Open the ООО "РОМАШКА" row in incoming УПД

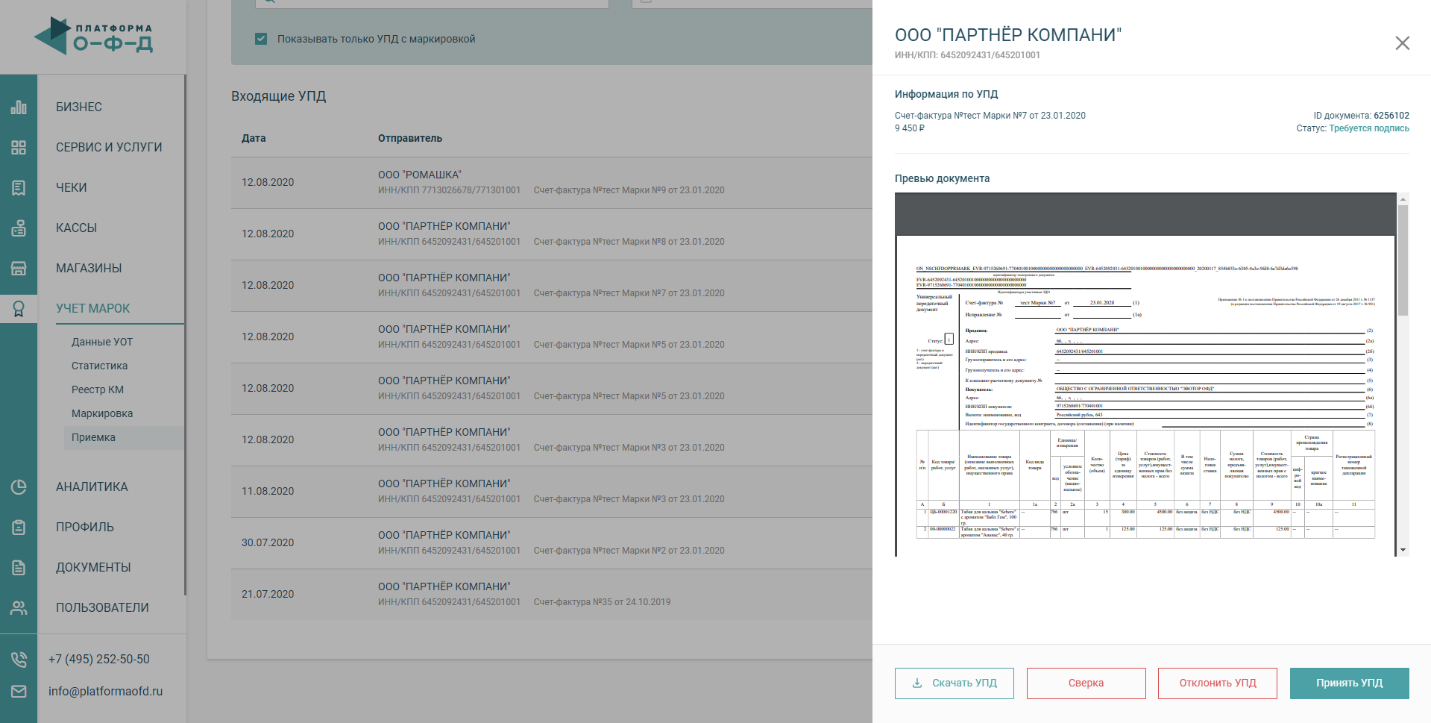coord(551,182)
